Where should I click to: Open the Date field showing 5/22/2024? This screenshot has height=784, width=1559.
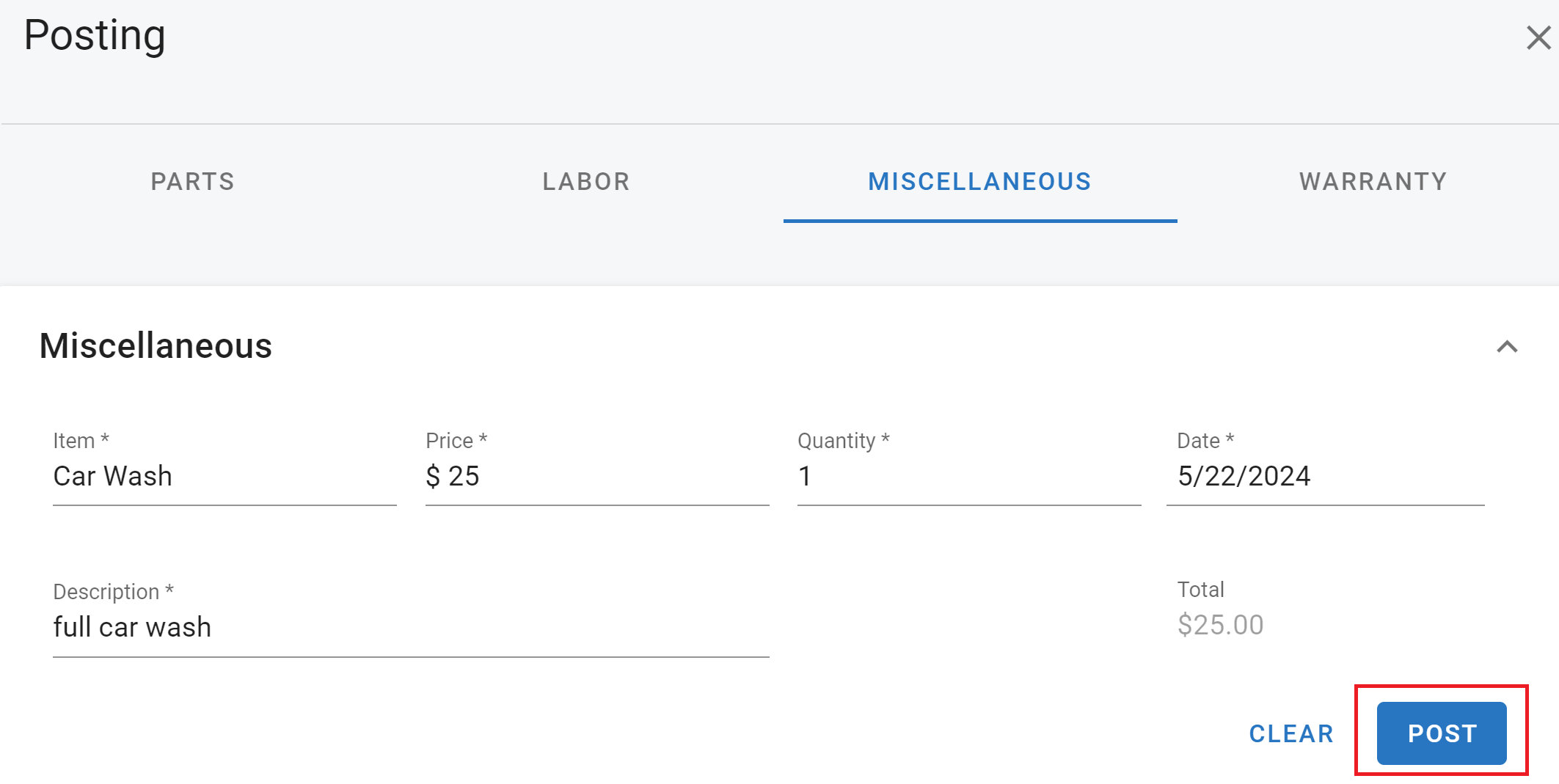point(1324,477)
